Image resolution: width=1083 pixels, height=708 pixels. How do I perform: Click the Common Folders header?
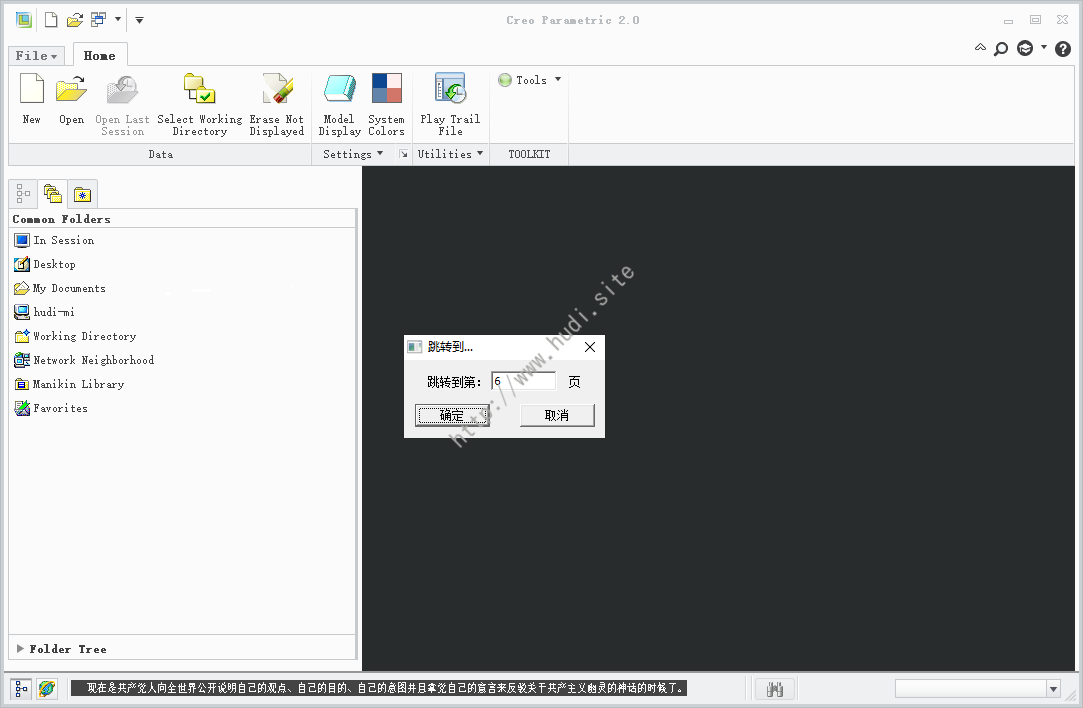click(61, 219)
